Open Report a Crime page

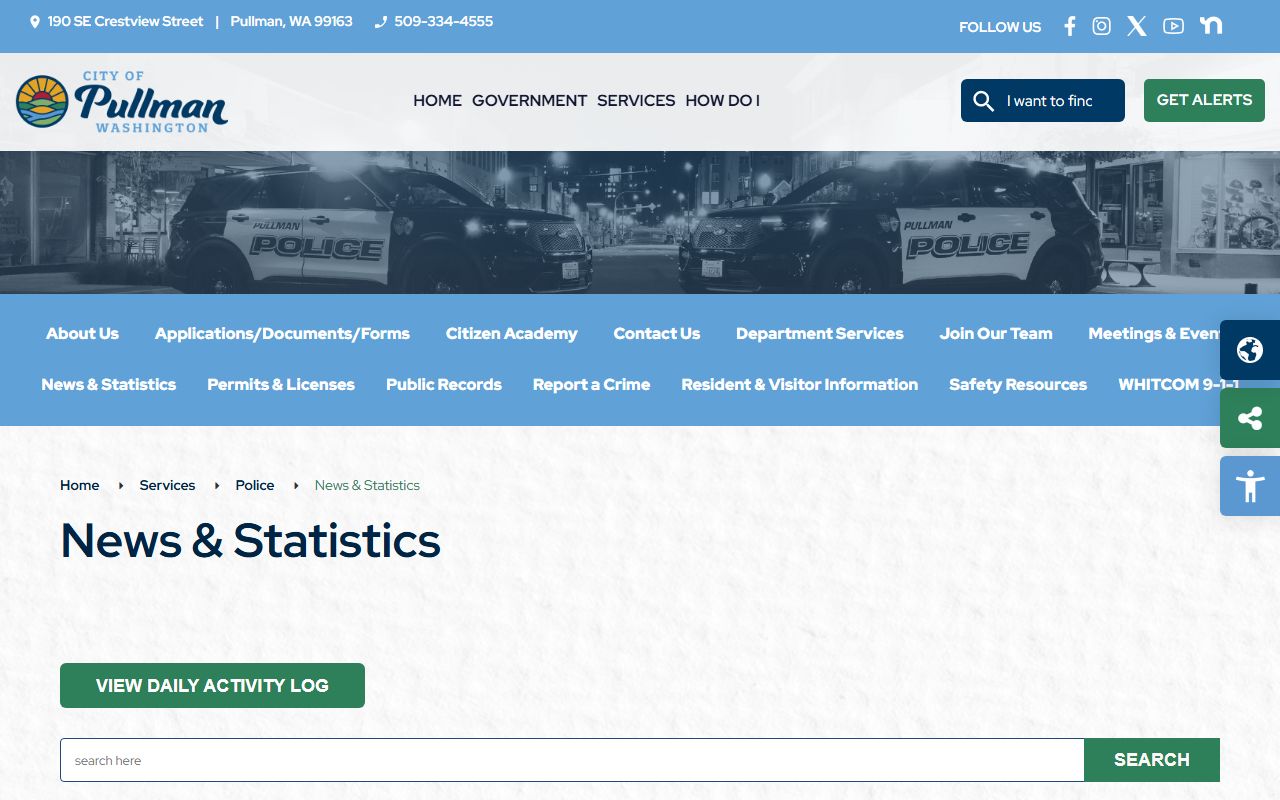pyautogui.click(x=591, y=384)
